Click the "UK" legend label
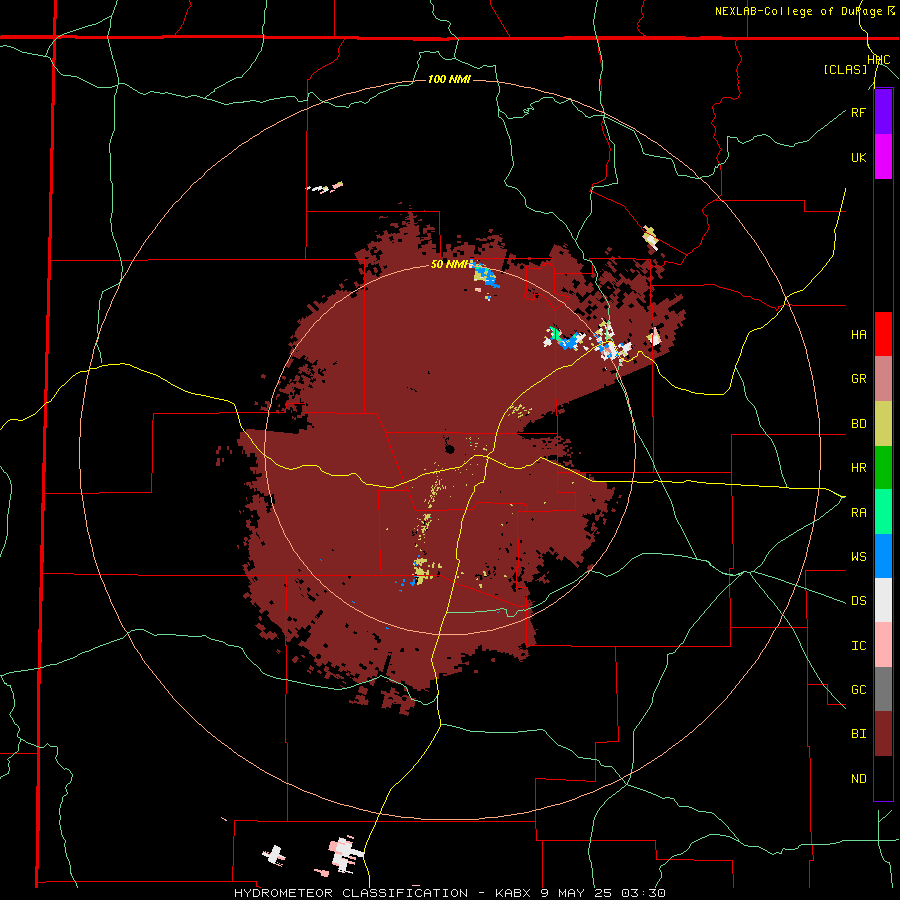900x900 pixels. 858,157
